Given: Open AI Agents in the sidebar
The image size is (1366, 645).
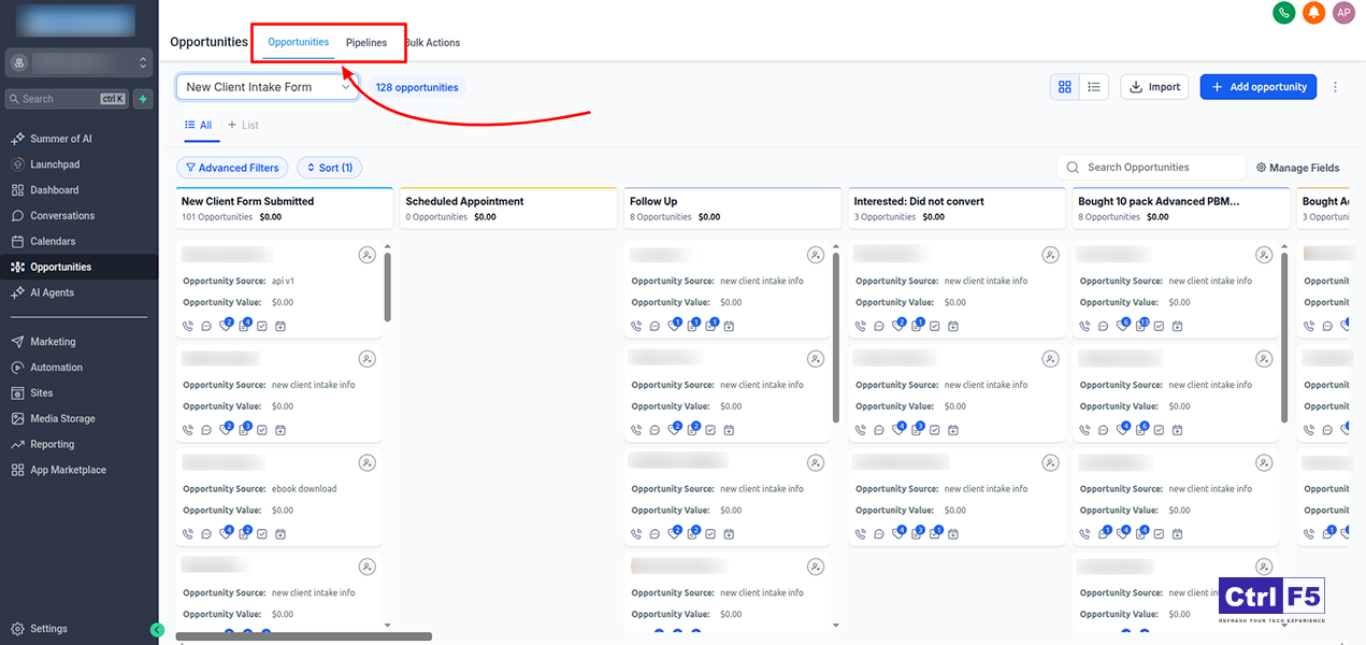Looking at the screenshot, I should pyautogui.click(x=52, y=293).
